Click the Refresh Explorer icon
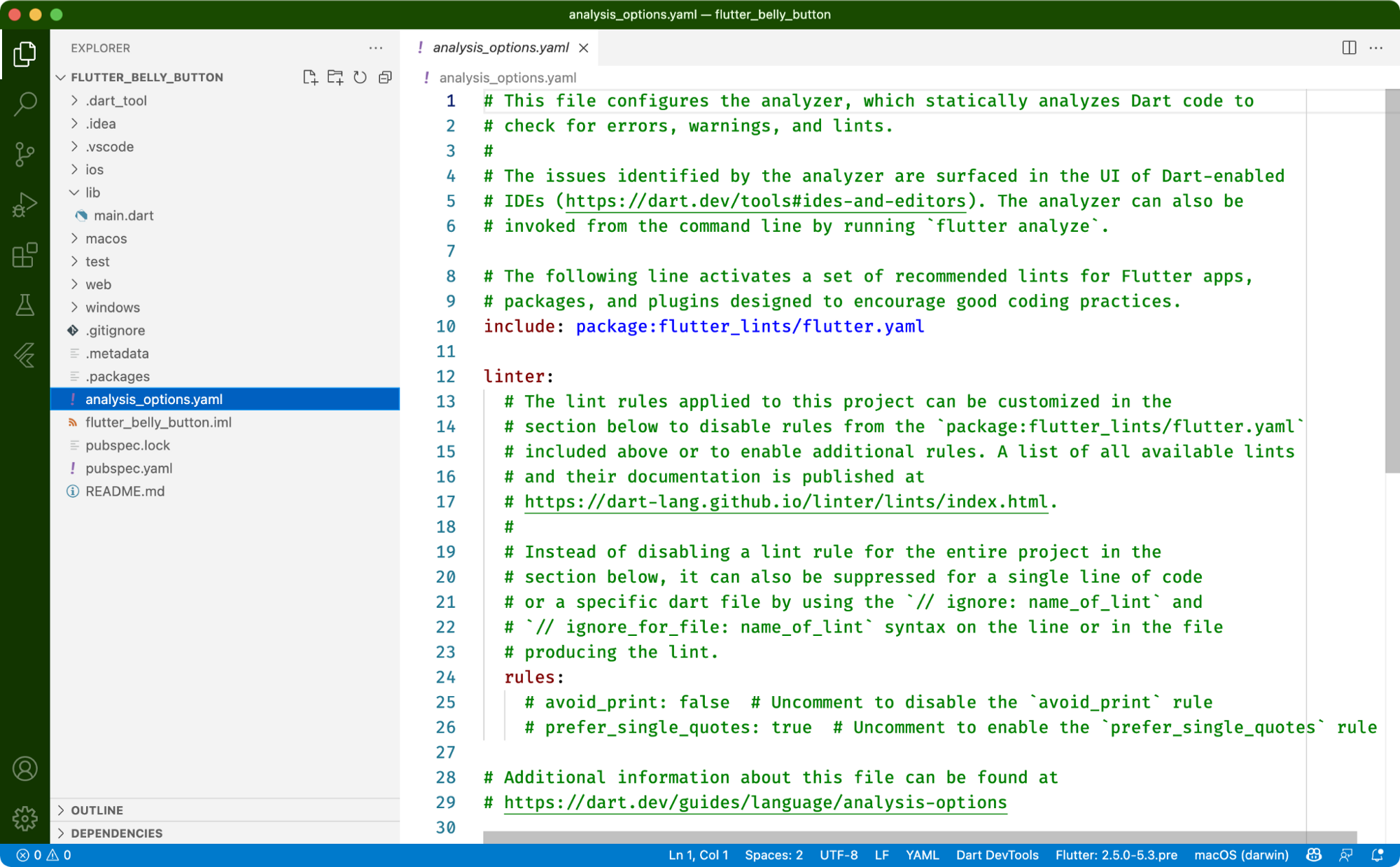Screen dimensions: 1400x867 tap(360, 77)
